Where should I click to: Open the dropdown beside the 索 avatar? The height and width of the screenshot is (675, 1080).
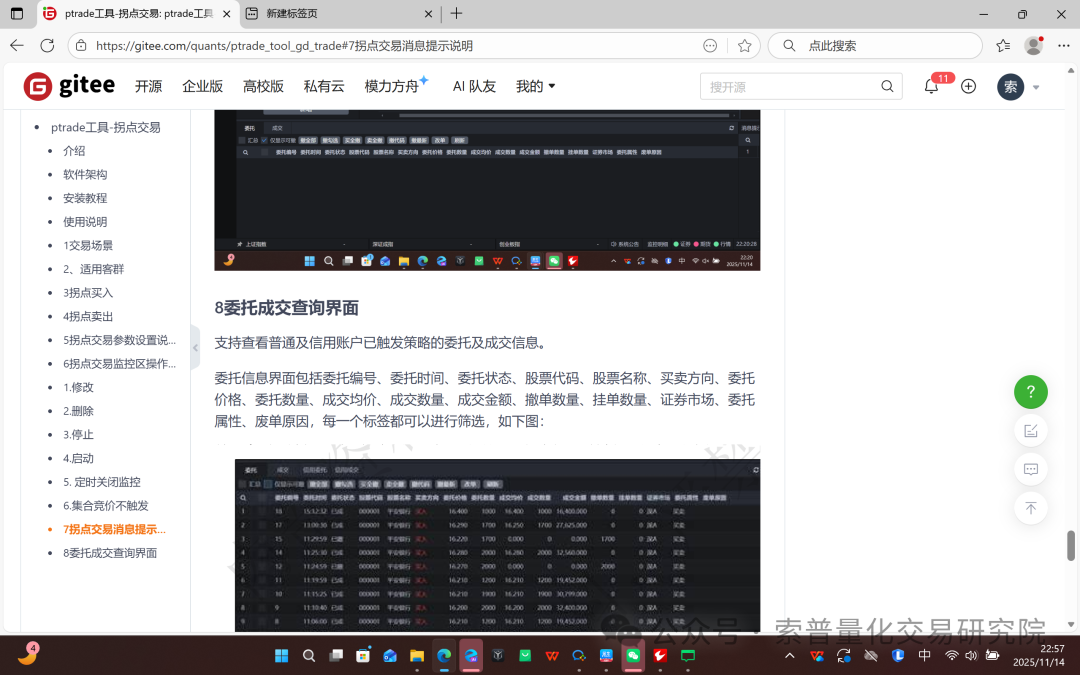1035,87
